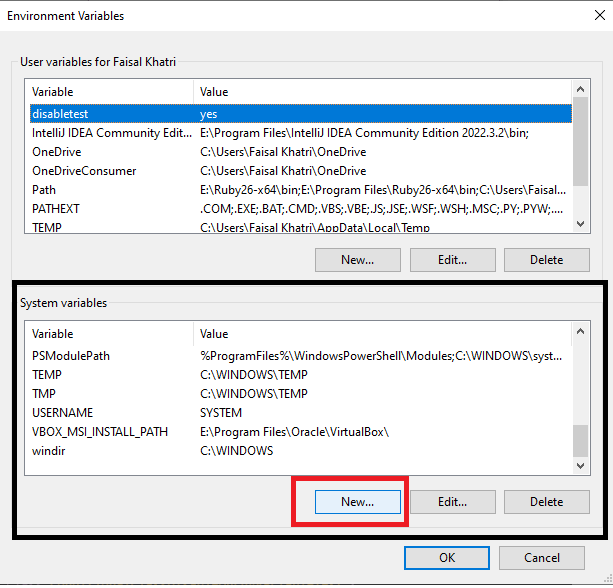Click Edit under User variables
Screen dimensions: 613x588
(x=453, y=260)
